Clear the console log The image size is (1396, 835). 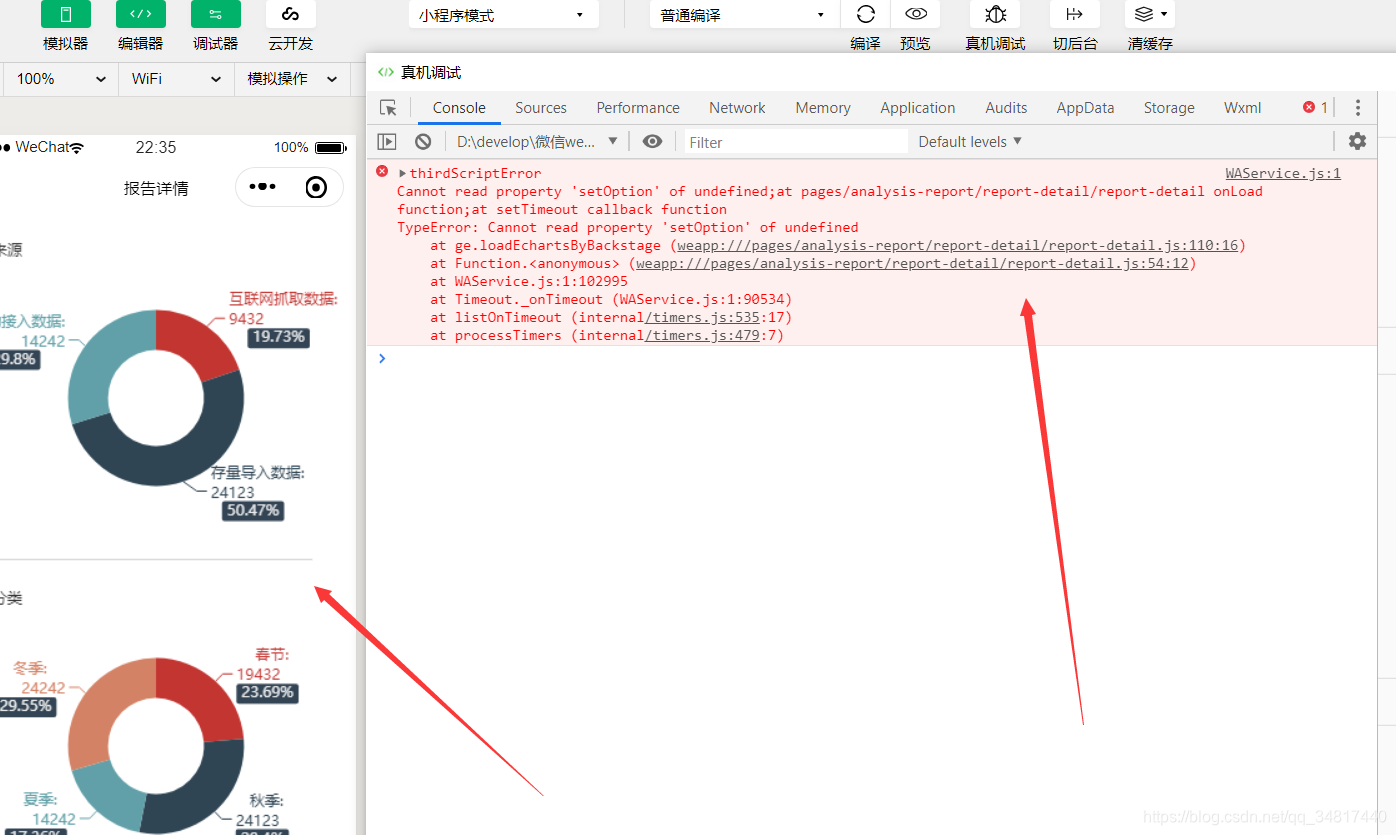(423, 142)
